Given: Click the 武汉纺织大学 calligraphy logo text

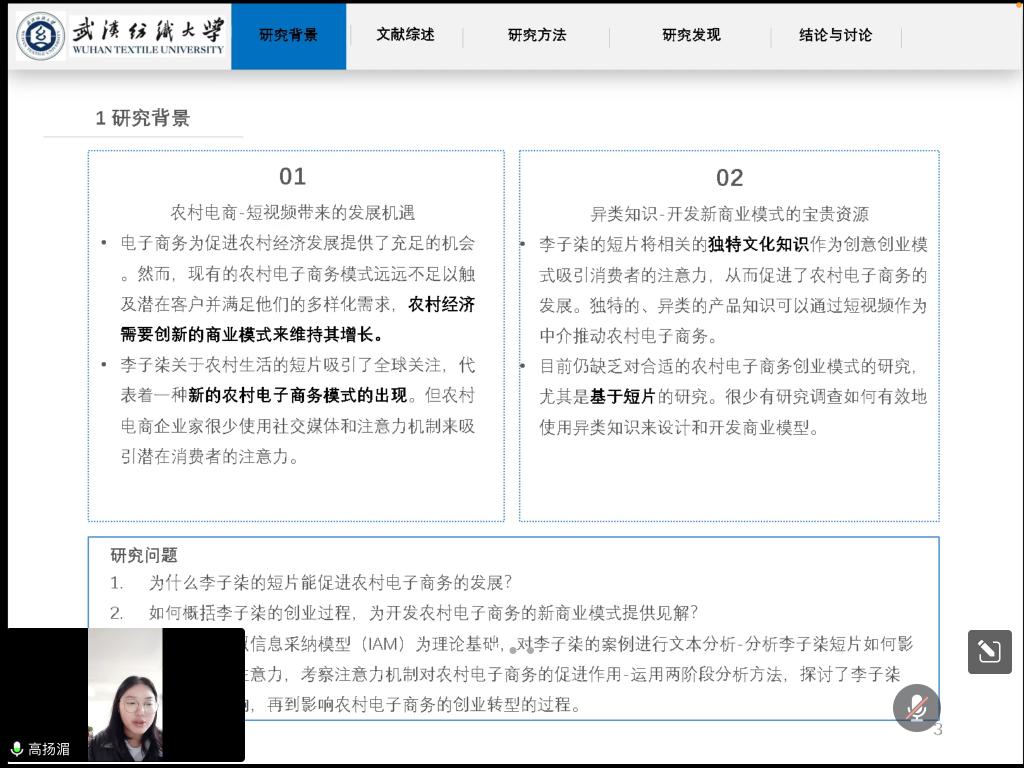Looking at the screenshot, I should click(x=148, y=29).
